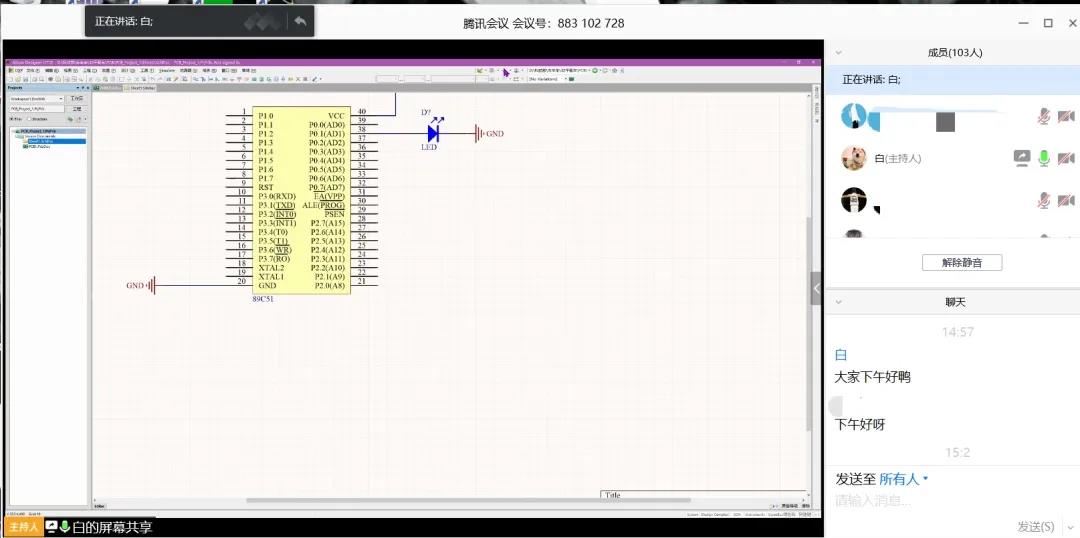Collapse the 成员 members panel chevron

point(838,52)
